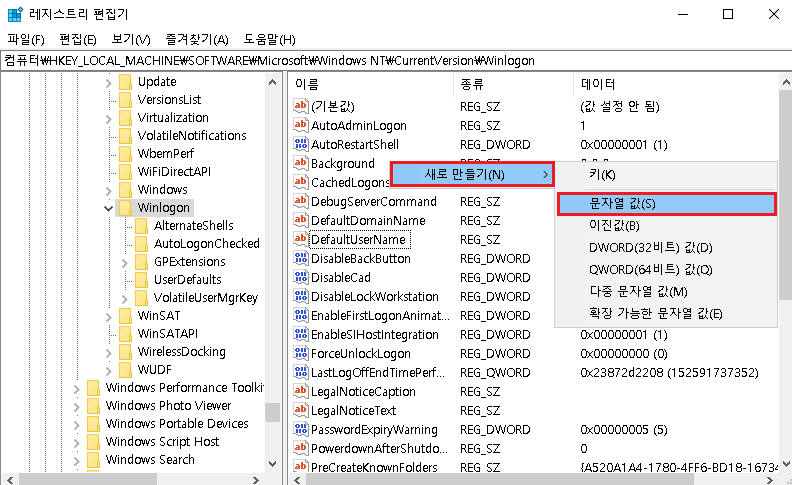This screenshot has height=485, width=792.
Task: Click the DWORD icon beside DisableCad
Action: point(300,278)
